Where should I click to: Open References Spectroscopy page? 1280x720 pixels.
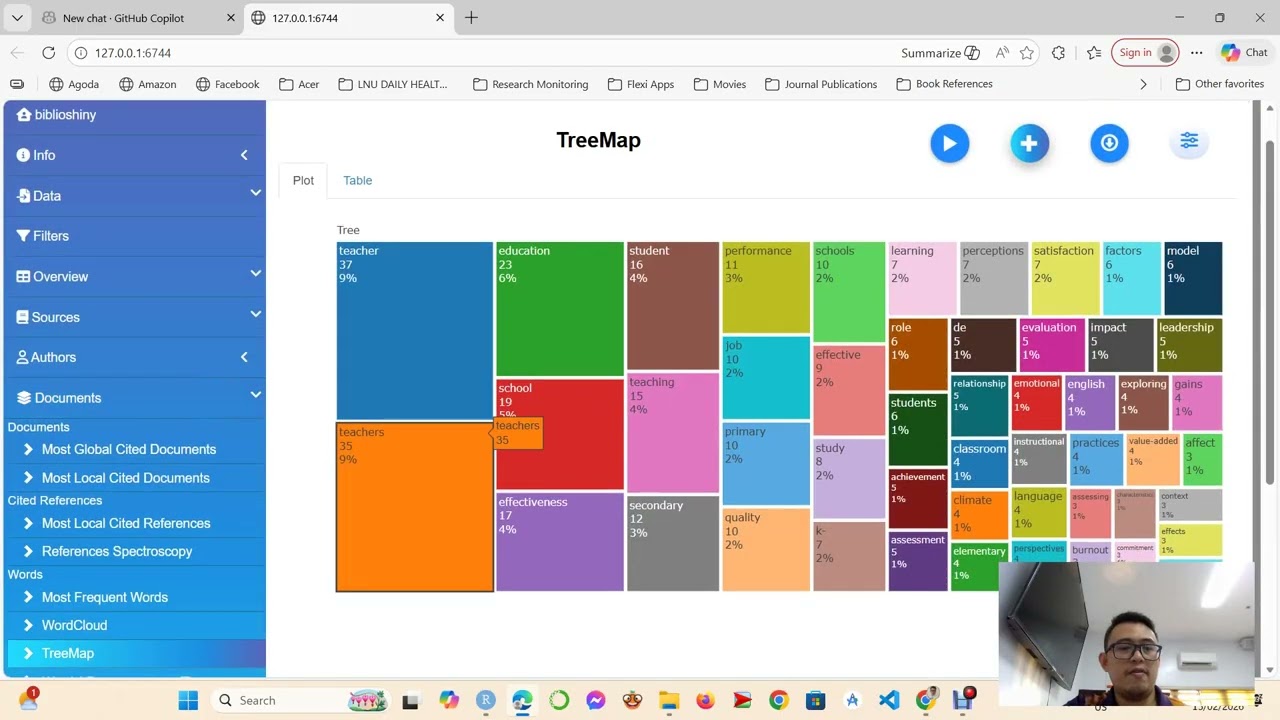tap(117, 551)
